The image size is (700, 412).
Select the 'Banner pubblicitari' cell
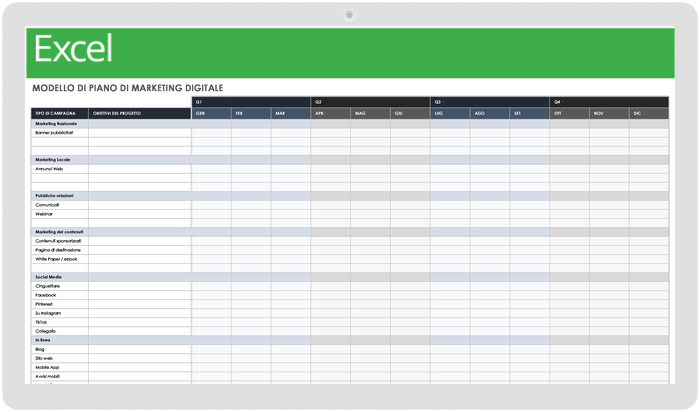pos(60,133)
